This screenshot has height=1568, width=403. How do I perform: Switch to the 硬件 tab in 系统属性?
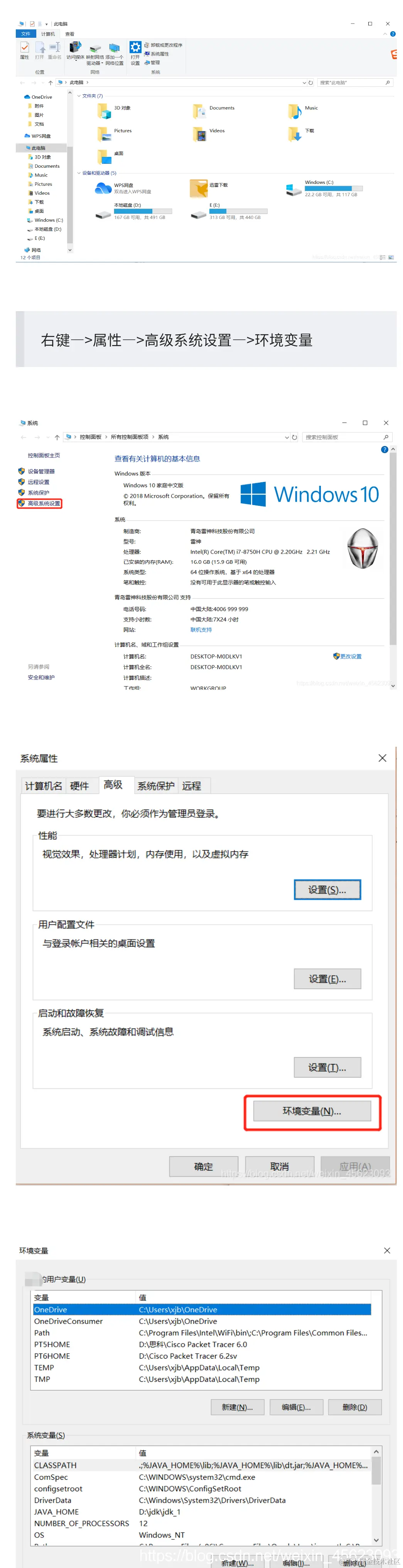(x=79, y=786)
